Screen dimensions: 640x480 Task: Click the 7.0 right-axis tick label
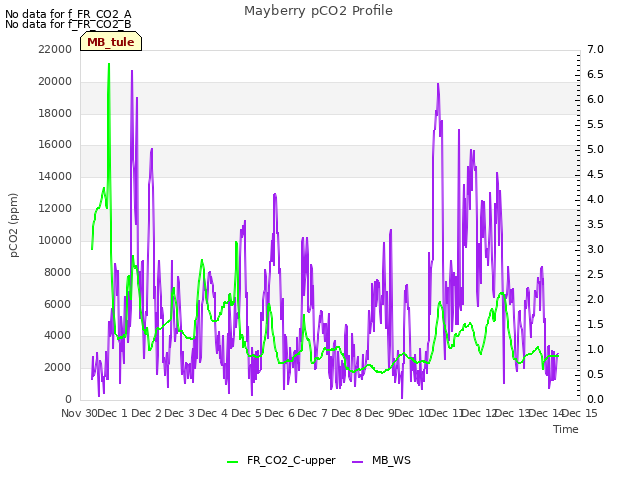[595, 49]
